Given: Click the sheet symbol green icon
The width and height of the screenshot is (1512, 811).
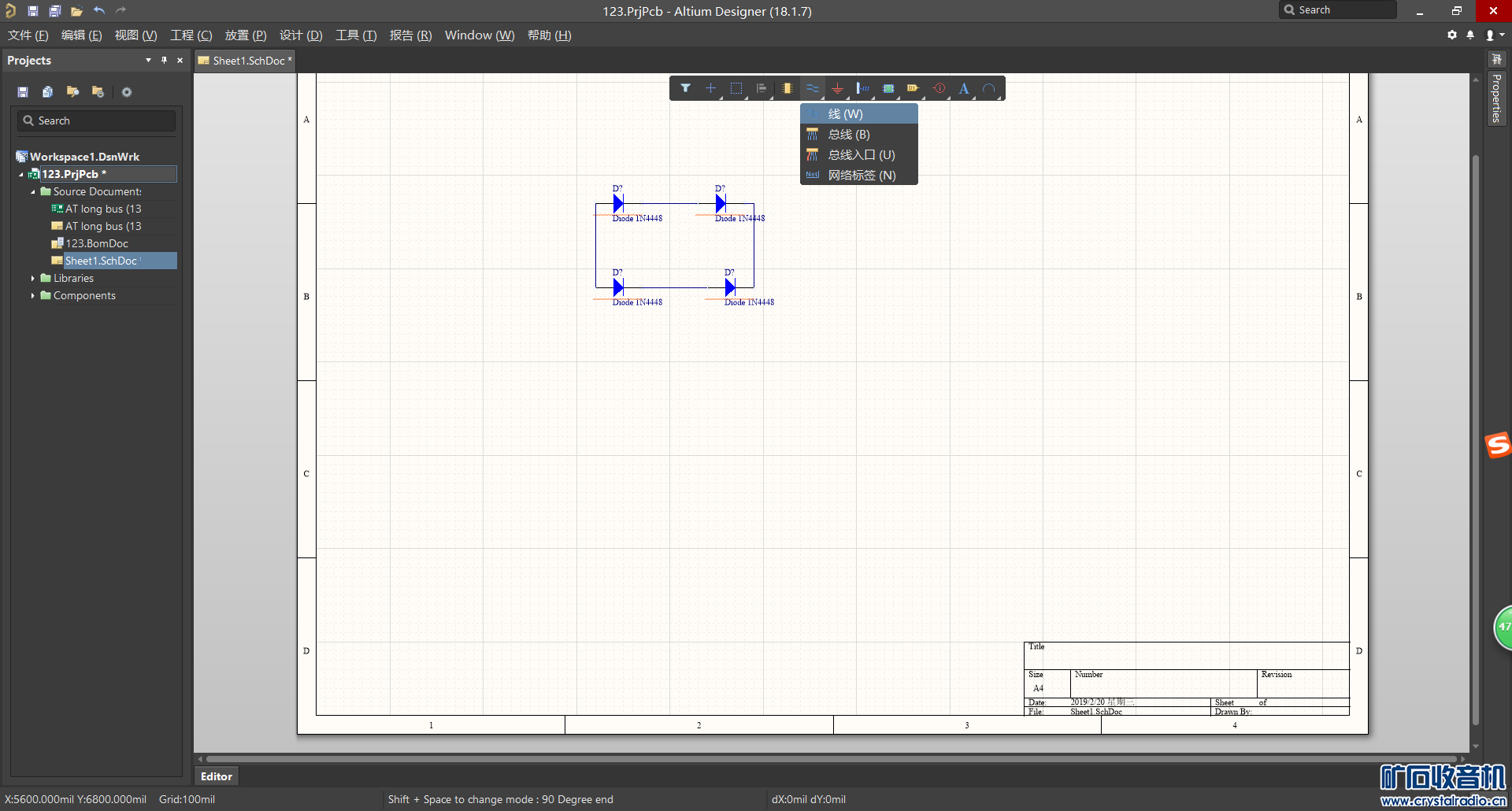Looking at the screenshot, I should (888, 88).
